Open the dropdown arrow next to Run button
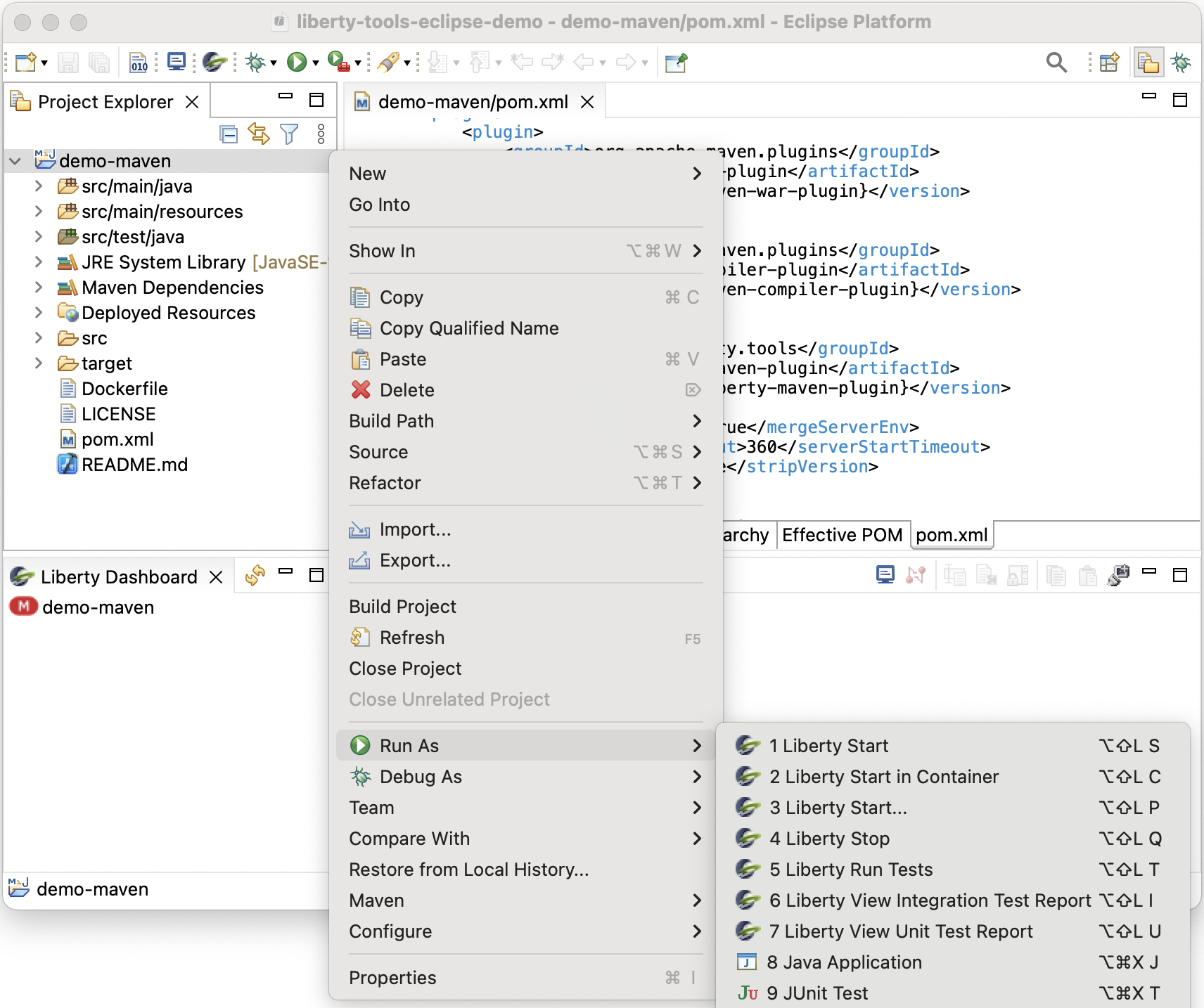Viewport: 1204px width, 1008px height. click(x=316, y=63)
